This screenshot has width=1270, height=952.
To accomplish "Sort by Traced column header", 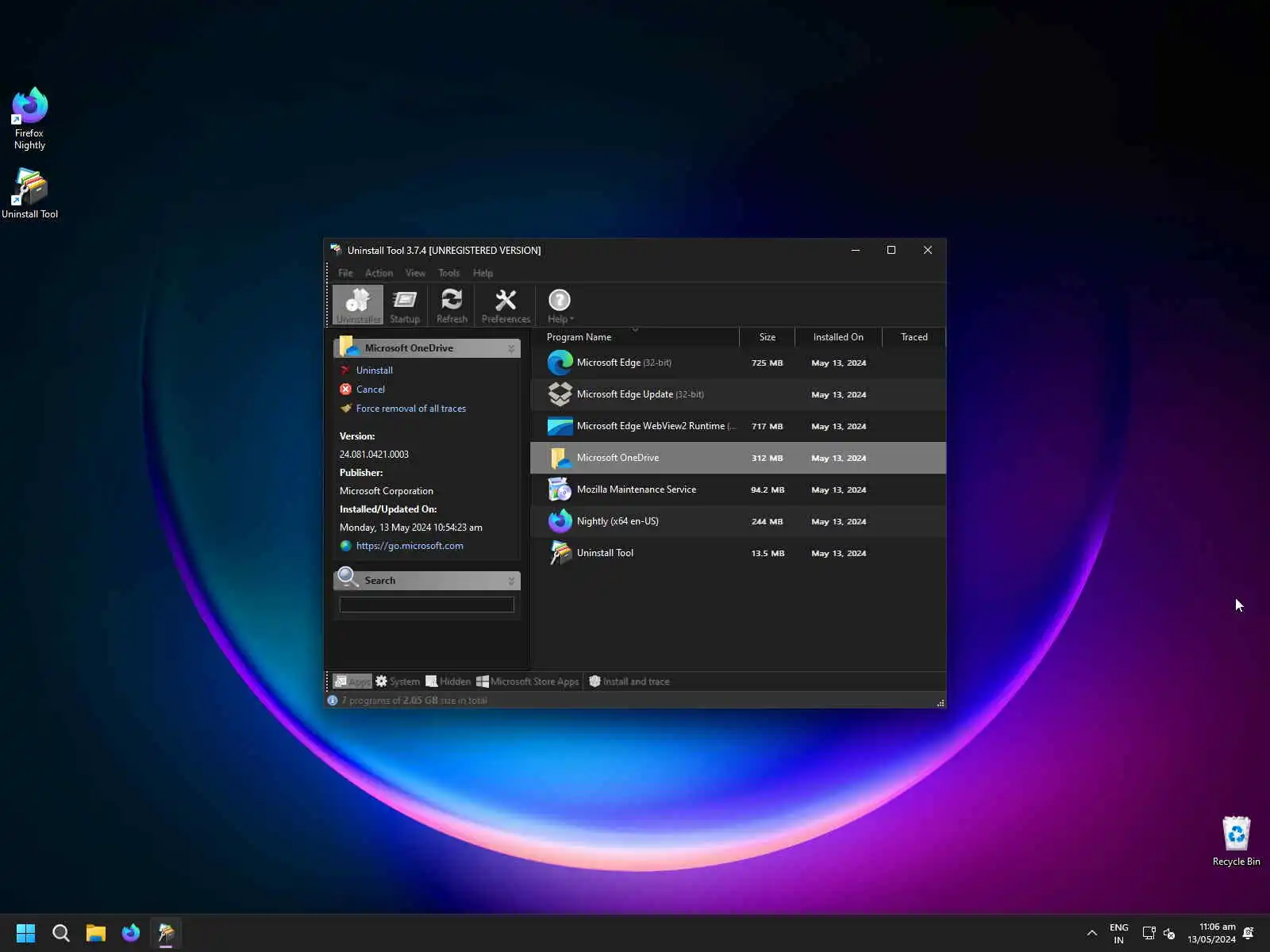I will coord(914,337).
